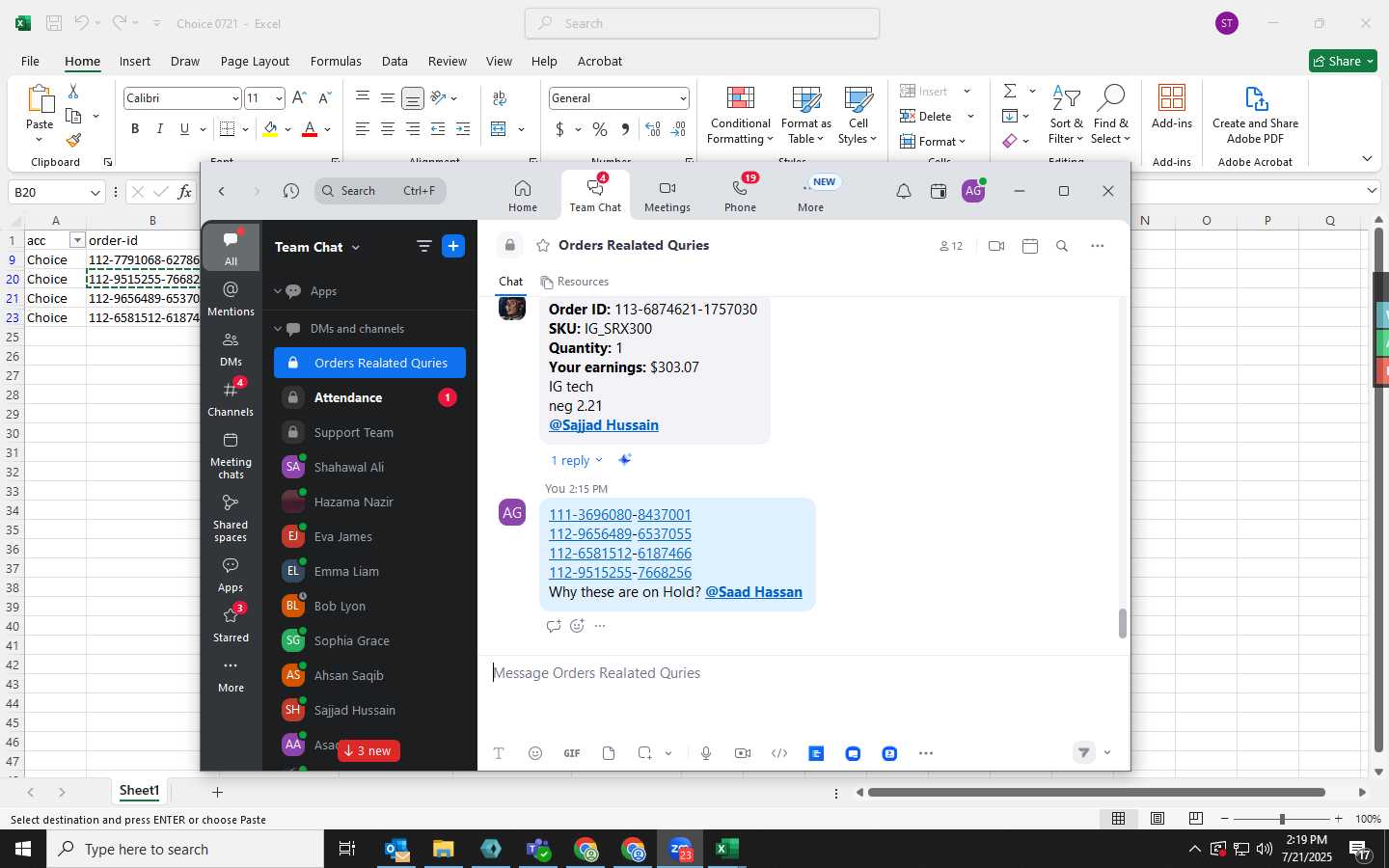Click the @Saad Hassan mention
1389x868 pixels.
pyautogui.click(x=753, y=592)
